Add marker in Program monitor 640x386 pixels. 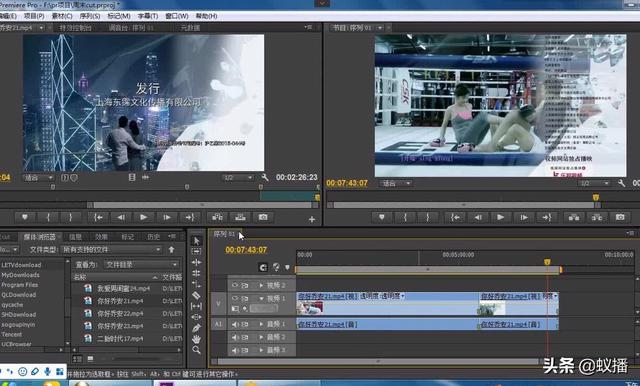[382, 217]
